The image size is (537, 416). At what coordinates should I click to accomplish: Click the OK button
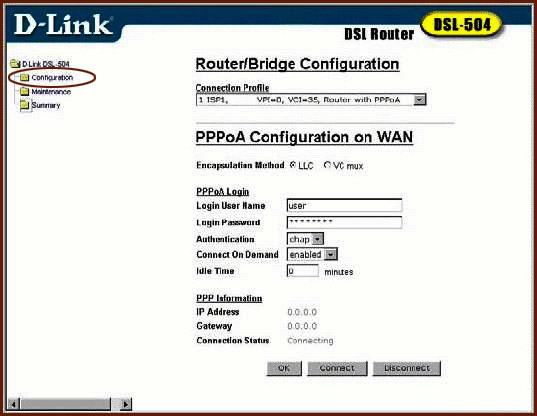click(284, 368)
